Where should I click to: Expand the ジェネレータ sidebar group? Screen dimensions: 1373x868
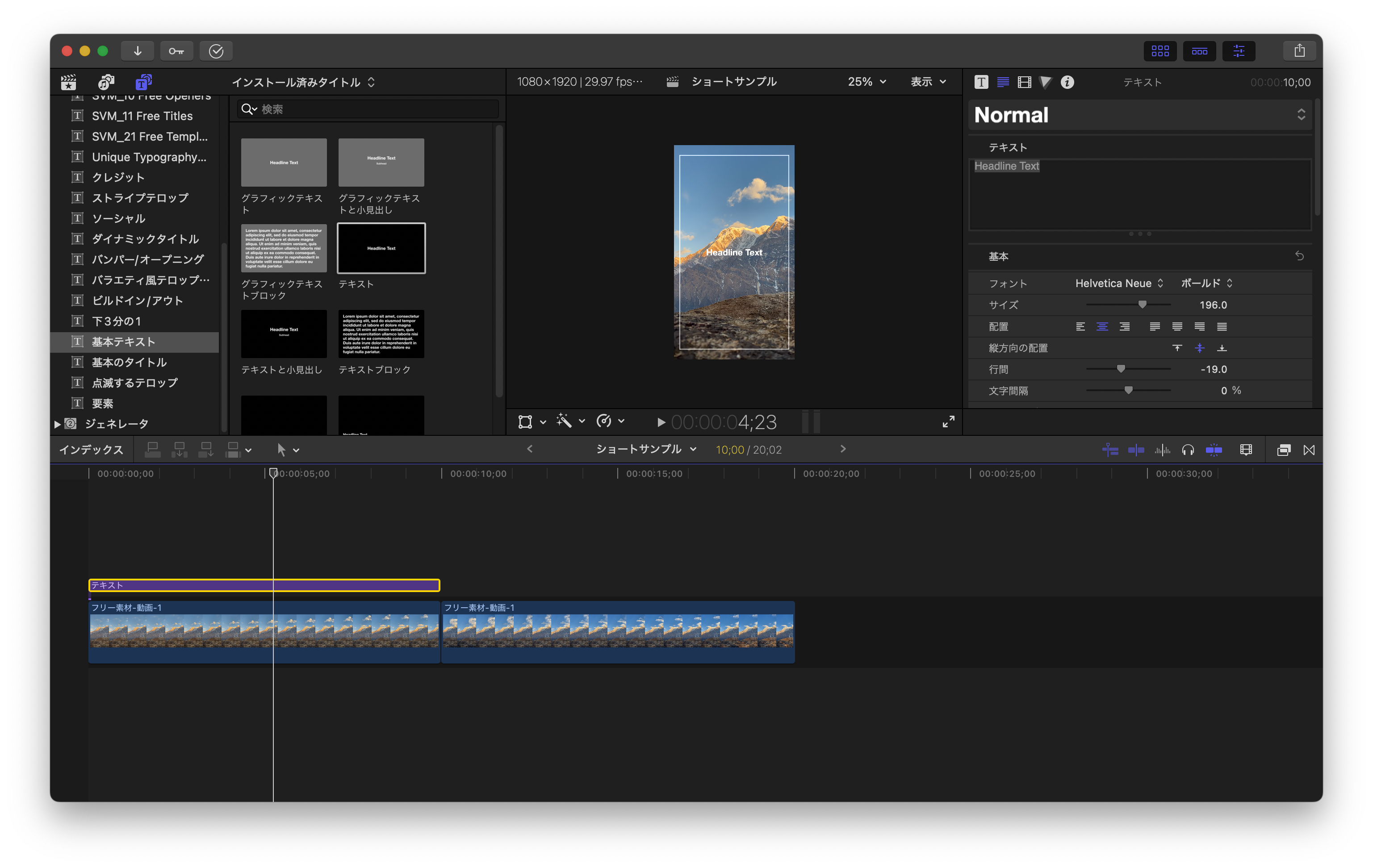point(57,424)
